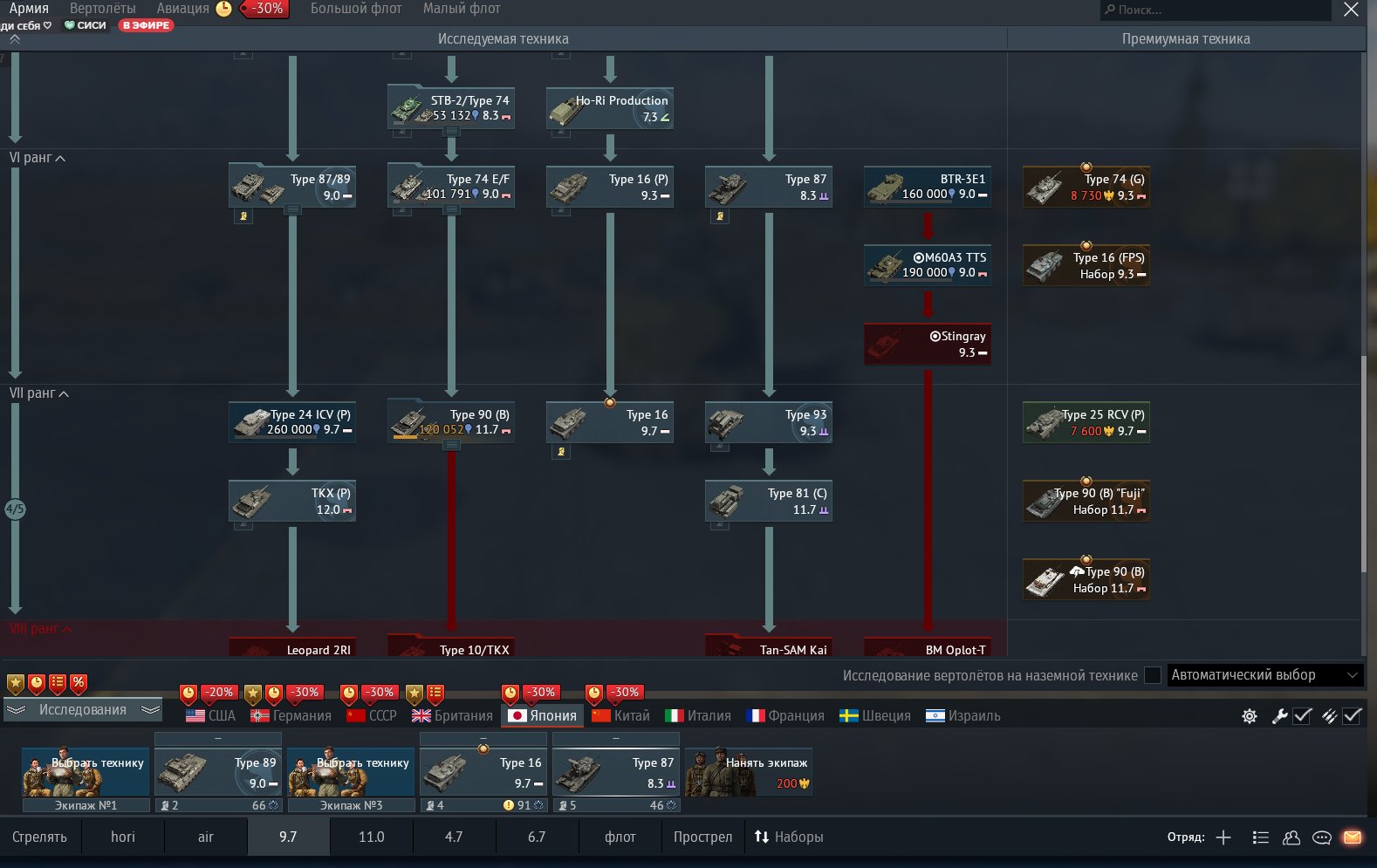1377x868 pixels.
Task: Click the up-down arrows icon beside Наборы
Action: [x=762, y=837]
